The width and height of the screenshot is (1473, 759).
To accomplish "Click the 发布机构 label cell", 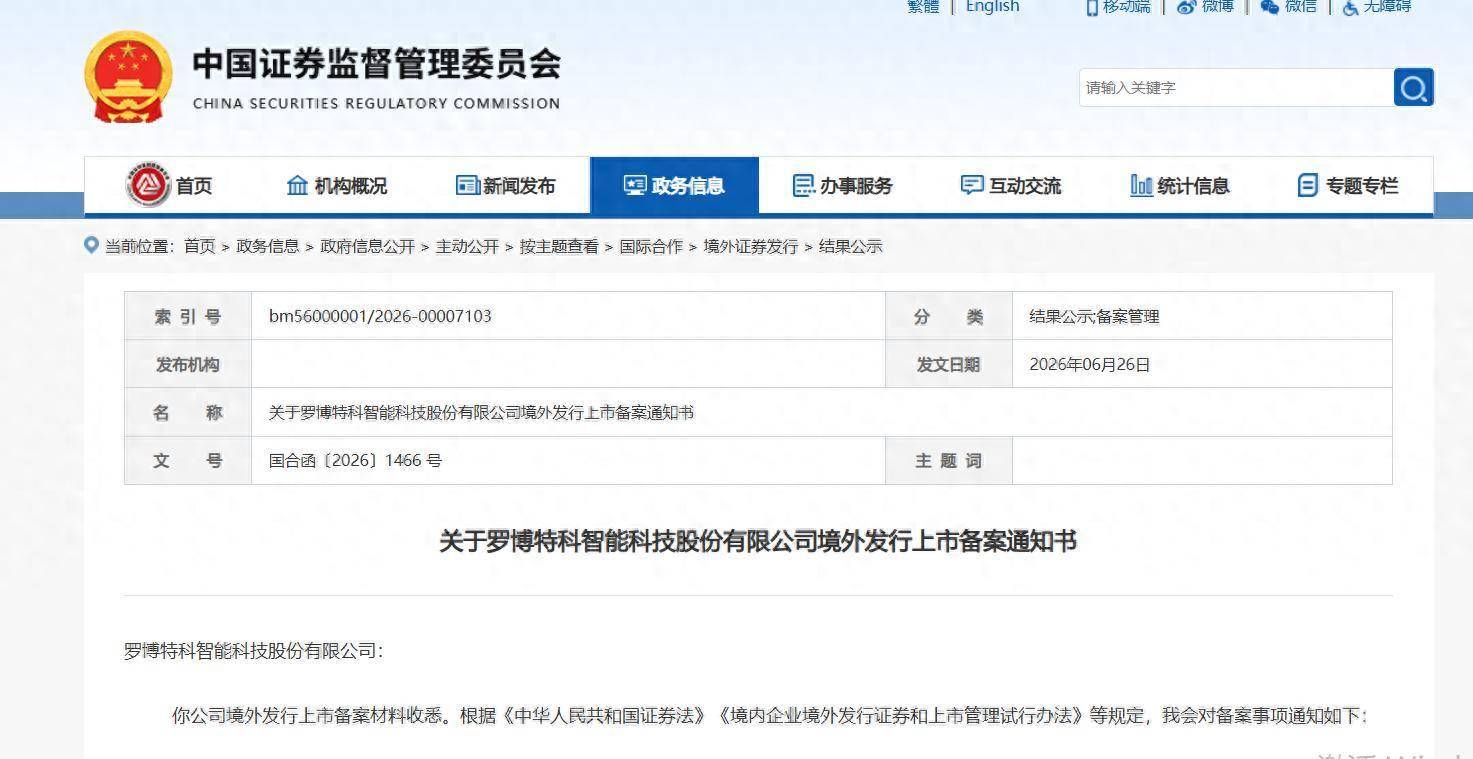I will click(x=188, y=364).
